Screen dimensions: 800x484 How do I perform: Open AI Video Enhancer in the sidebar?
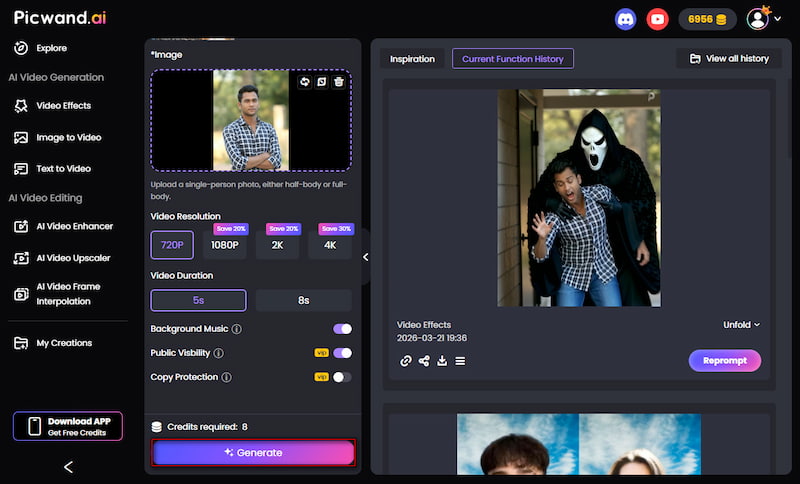pyautogui.click(x=64, y=226)
